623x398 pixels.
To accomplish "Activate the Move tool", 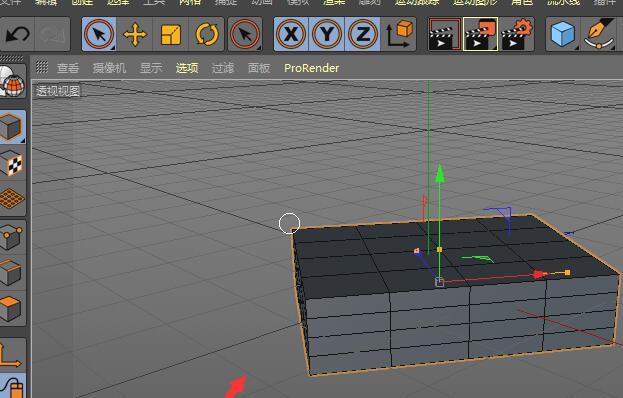I will pos(135,34).
